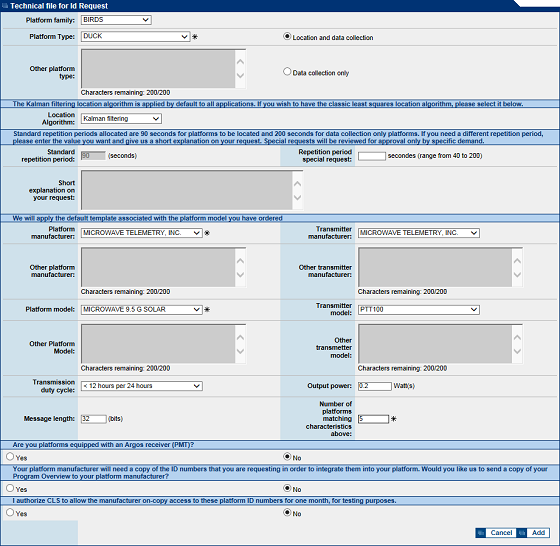Open the Platform family dropdown
Image resolution: width=560 pixels, height=546 pixels.
(116, 20)
